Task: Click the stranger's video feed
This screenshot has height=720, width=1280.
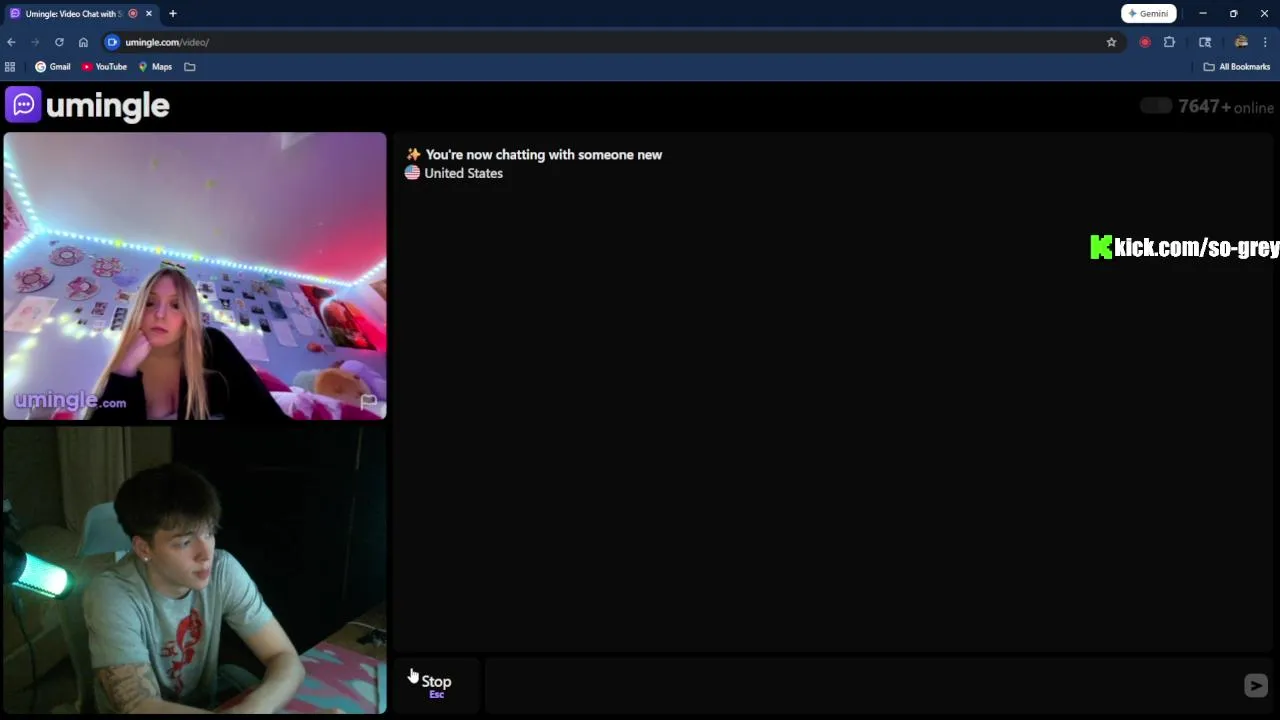Action: [195, 276]
